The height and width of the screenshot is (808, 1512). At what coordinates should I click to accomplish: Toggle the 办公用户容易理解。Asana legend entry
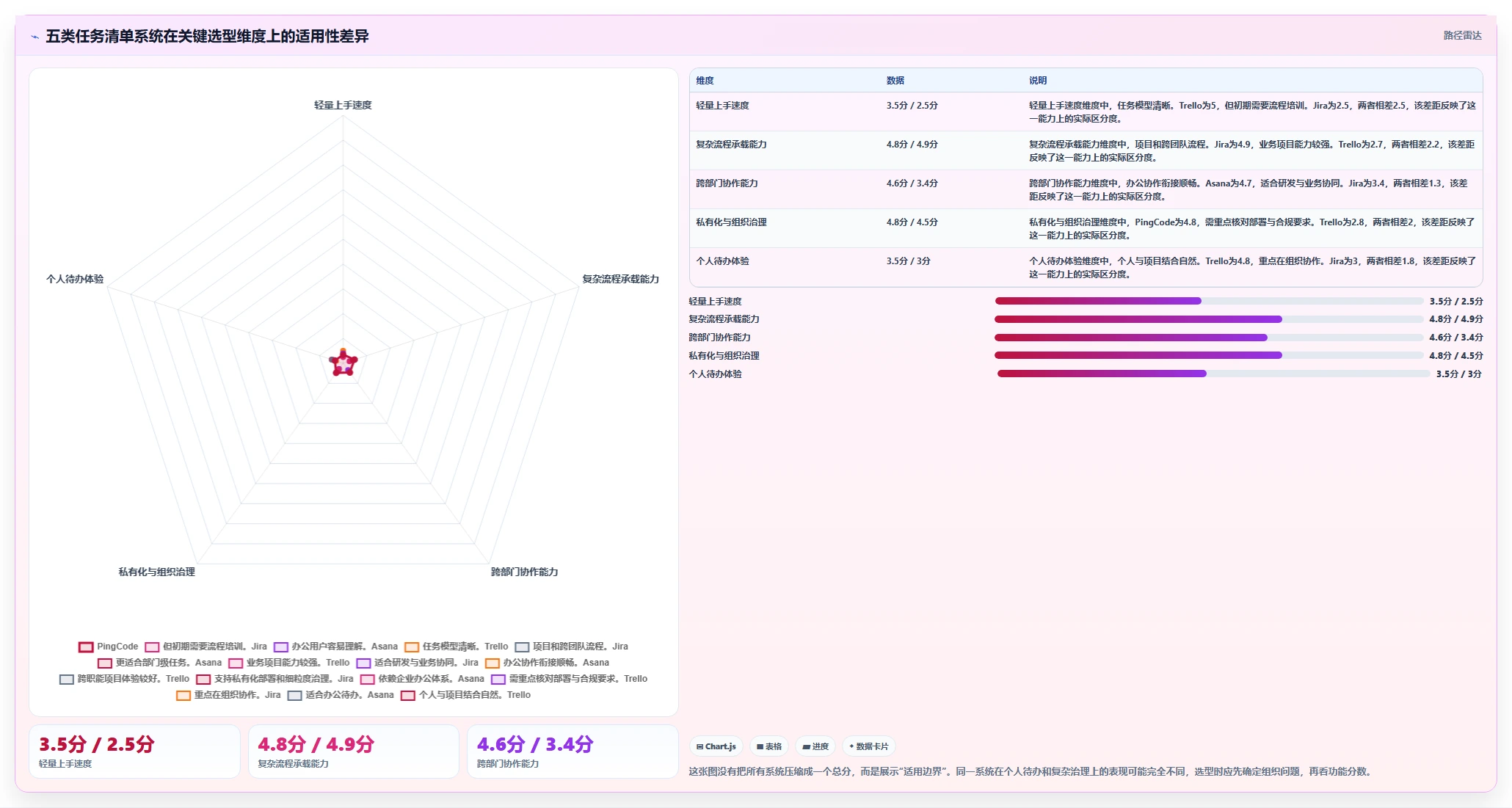tap(335, 647)
